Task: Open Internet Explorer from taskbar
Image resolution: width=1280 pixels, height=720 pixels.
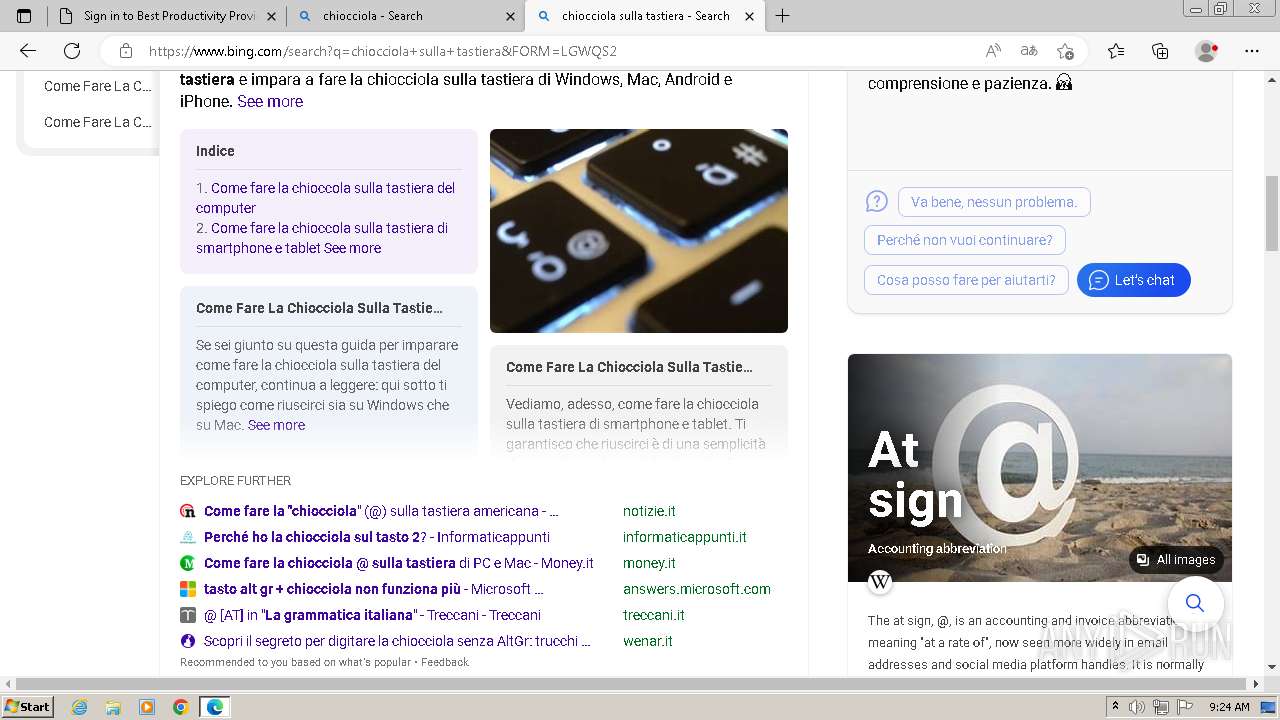Action: click(x=80, y=707)
